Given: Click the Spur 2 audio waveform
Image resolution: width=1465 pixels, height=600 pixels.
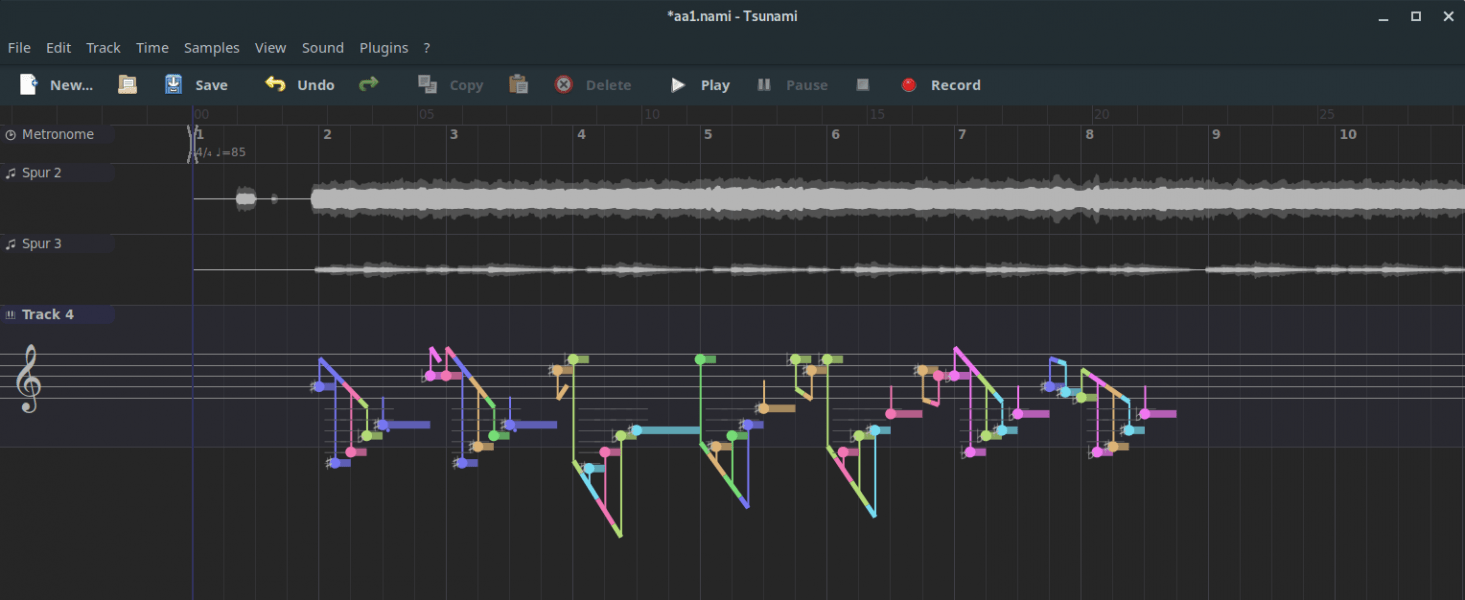Looking at the screenshot, I should [x=828, y=199].
